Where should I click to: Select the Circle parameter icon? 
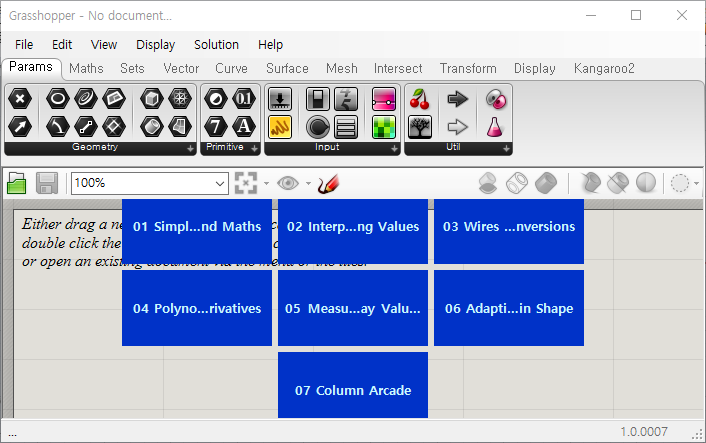pyautogui.click(x=58, y=99)
